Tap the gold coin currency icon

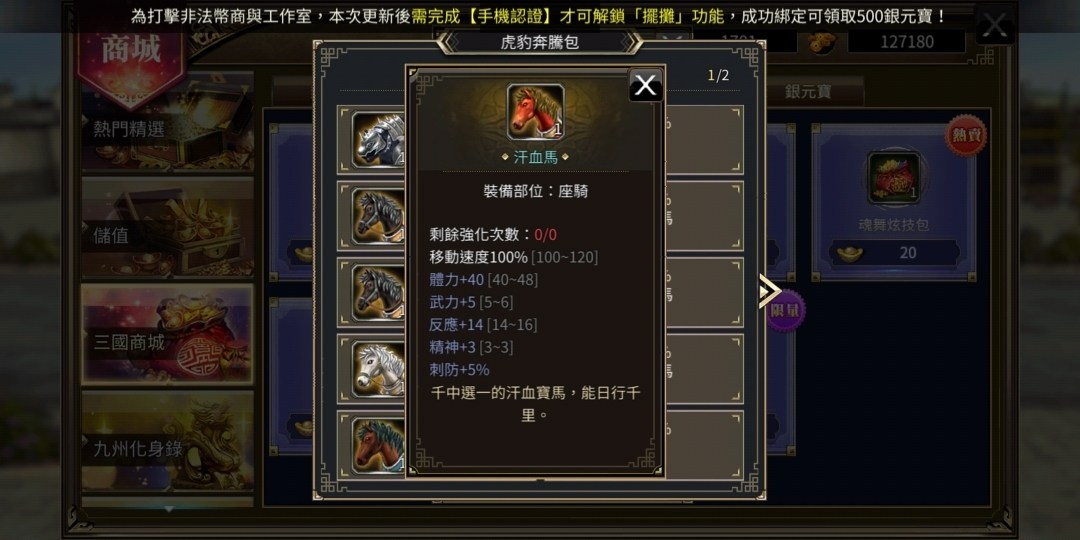[822, 43]
